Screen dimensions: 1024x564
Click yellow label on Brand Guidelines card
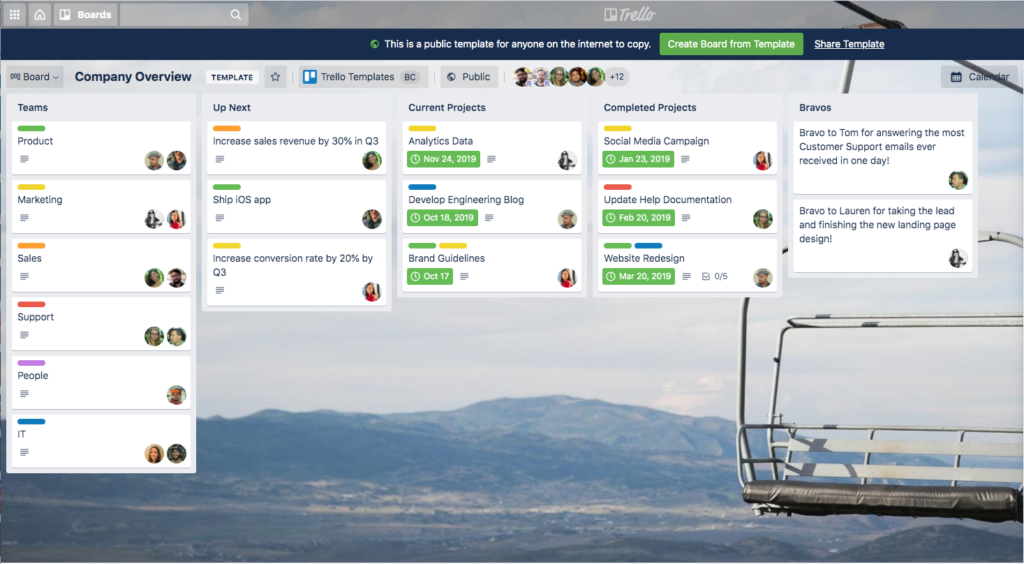coord(453,246)
